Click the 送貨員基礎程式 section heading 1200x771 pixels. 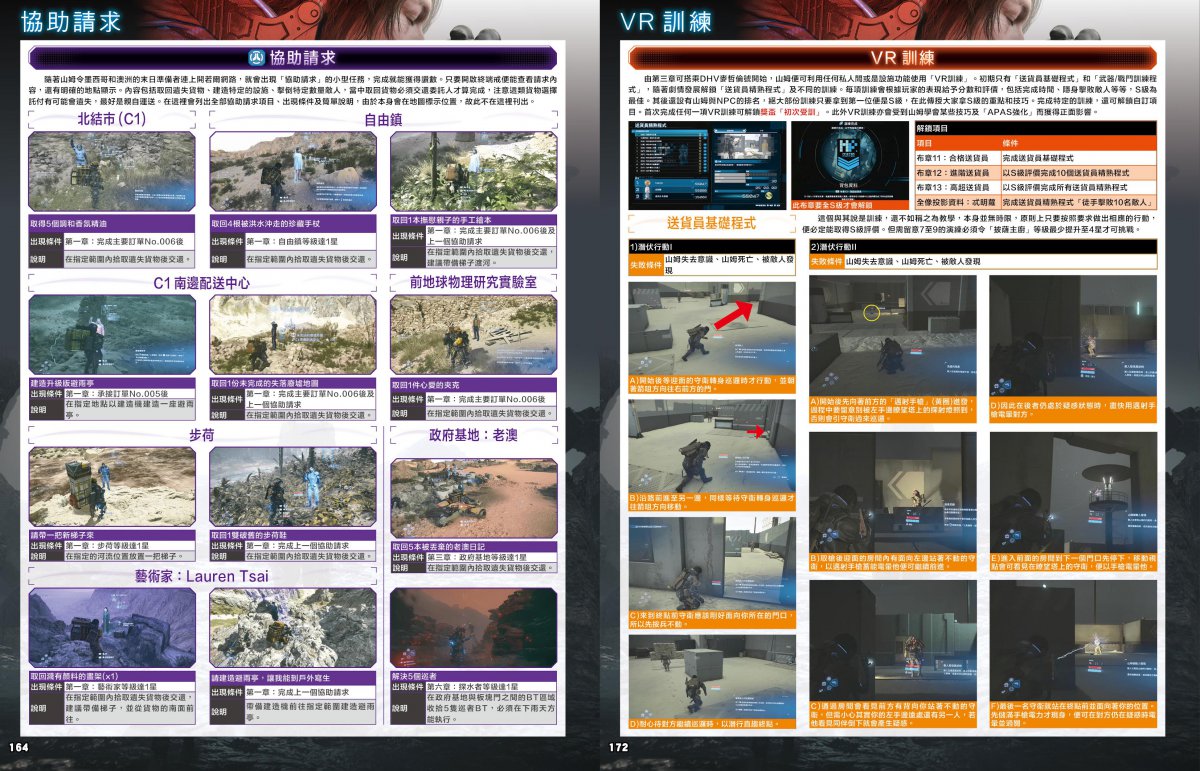pos(711,223)
